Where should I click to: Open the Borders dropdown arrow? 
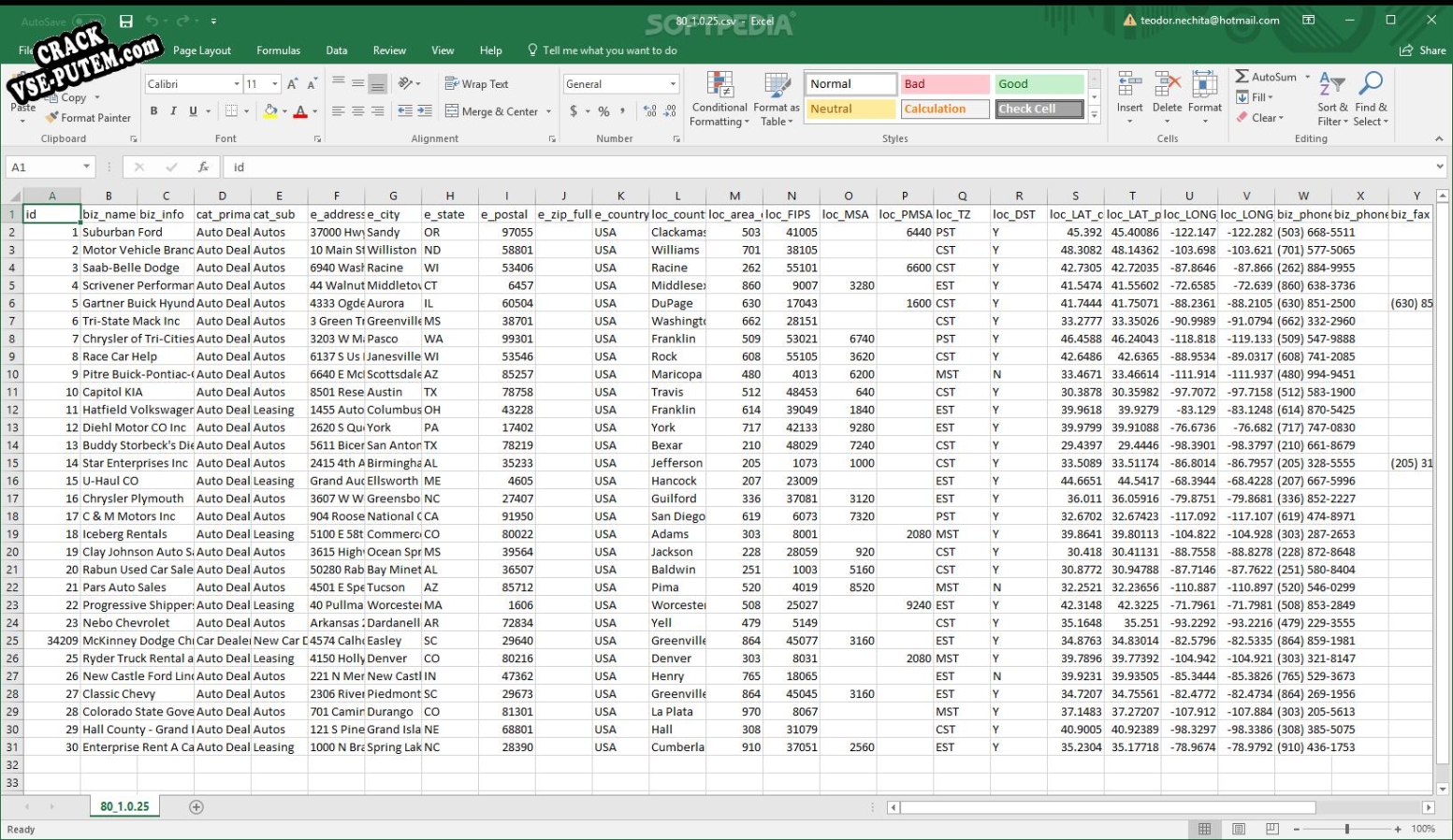[246, 111]
